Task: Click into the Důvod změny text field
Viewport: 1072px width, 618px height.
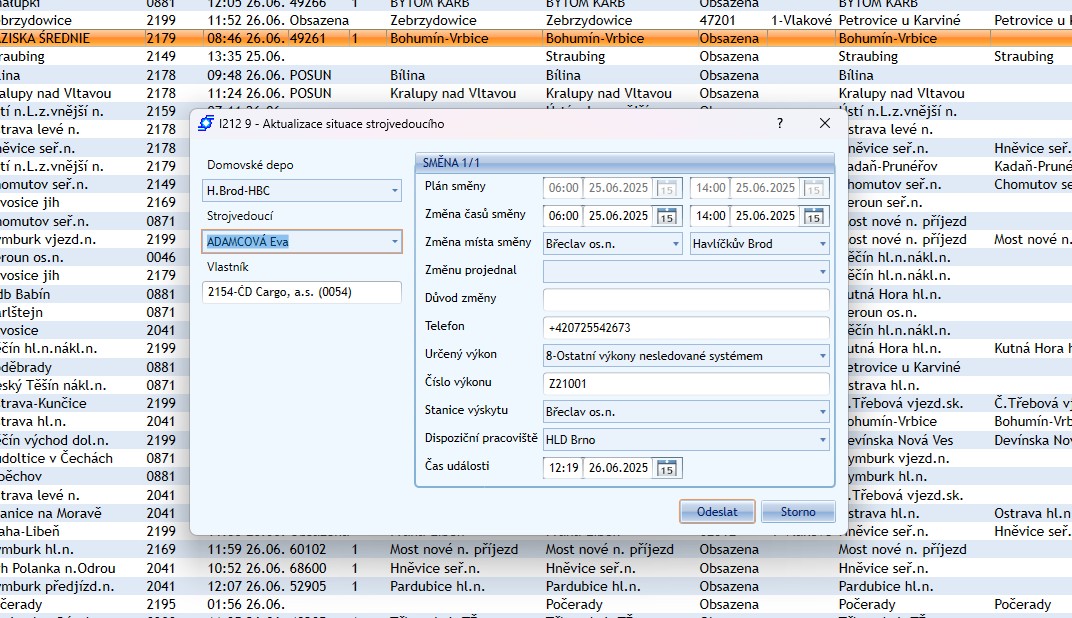Action: (x=685, y=299)
